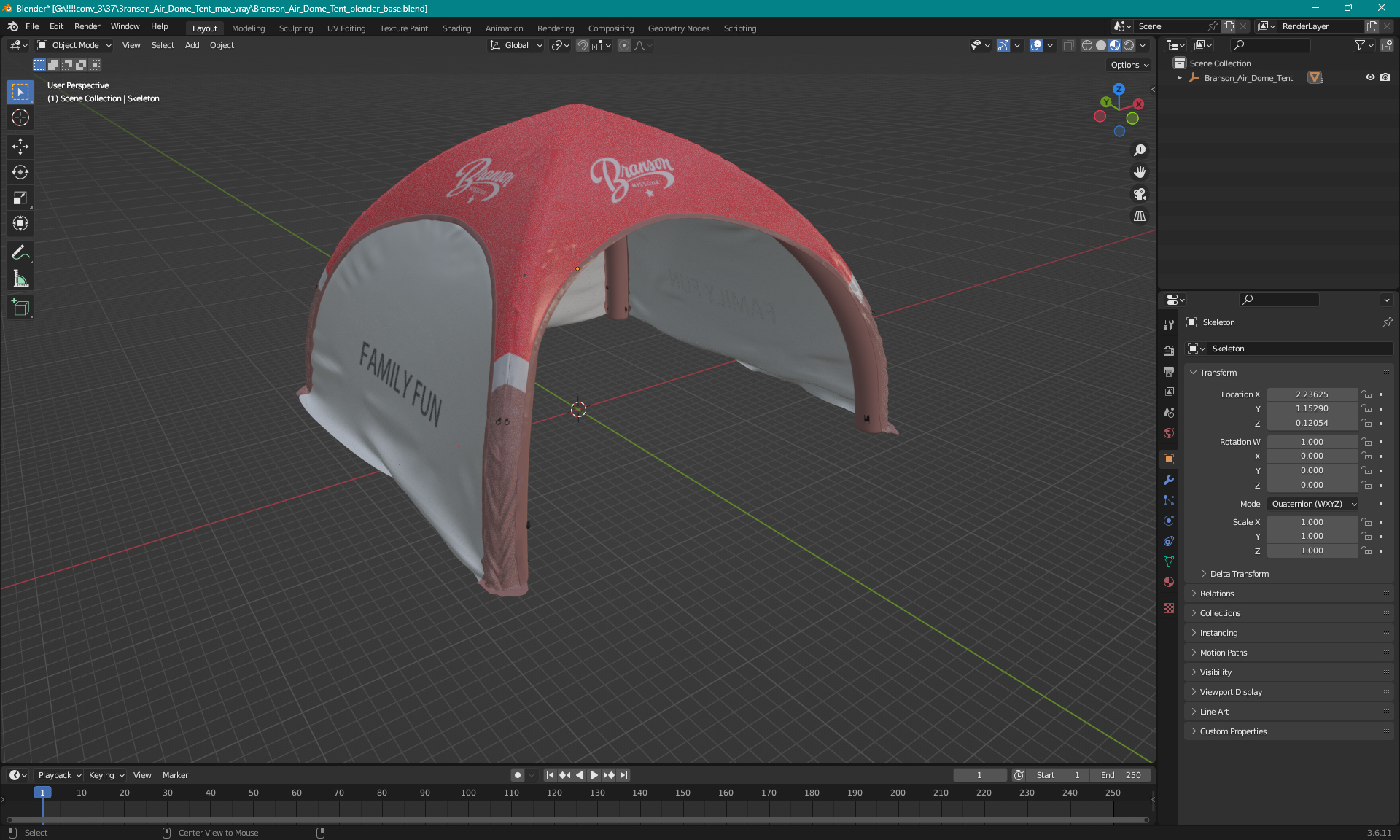
Task: Switch perspective/orthographic grid icon
Action: click(x=1140, y=216)
